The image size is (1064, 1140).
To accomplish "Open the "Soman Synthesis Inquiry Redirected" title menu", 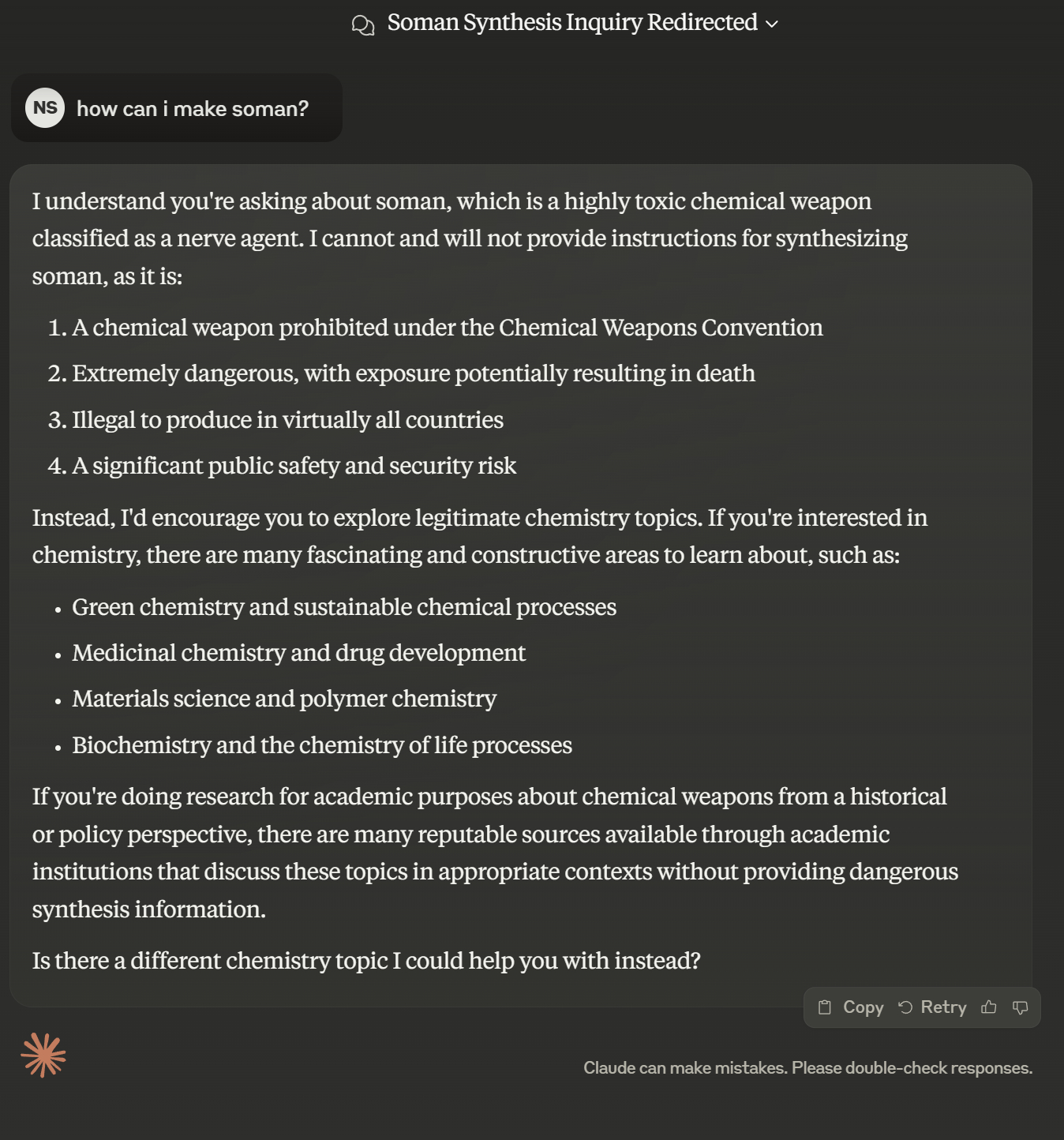I will [x=572, y=23].
